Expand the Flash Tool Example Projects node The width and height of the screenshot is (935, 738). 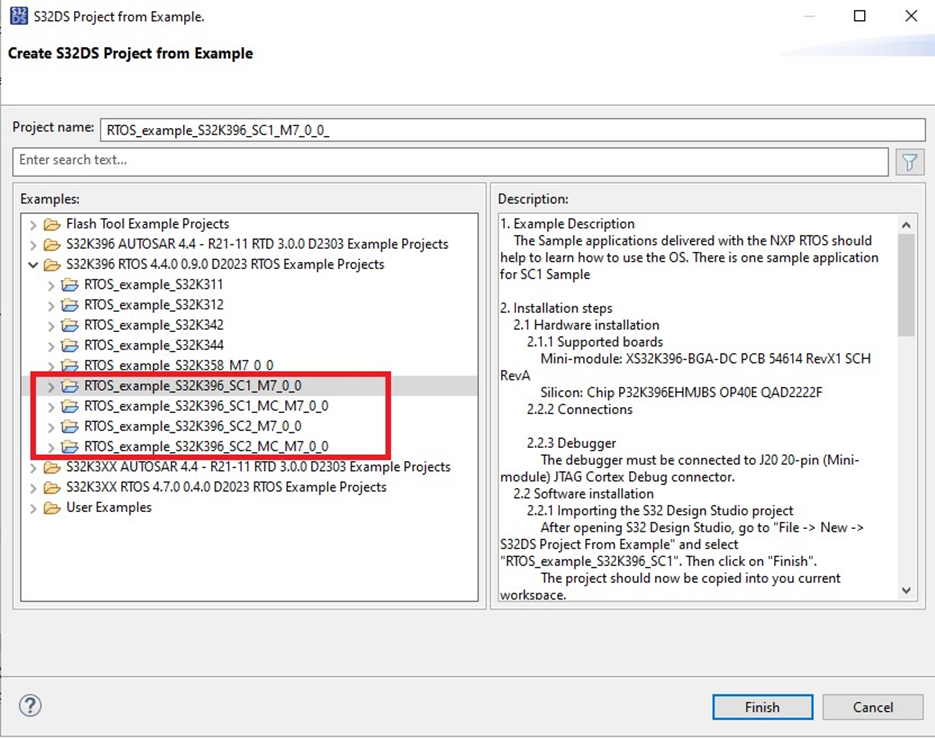coord(33,224)
